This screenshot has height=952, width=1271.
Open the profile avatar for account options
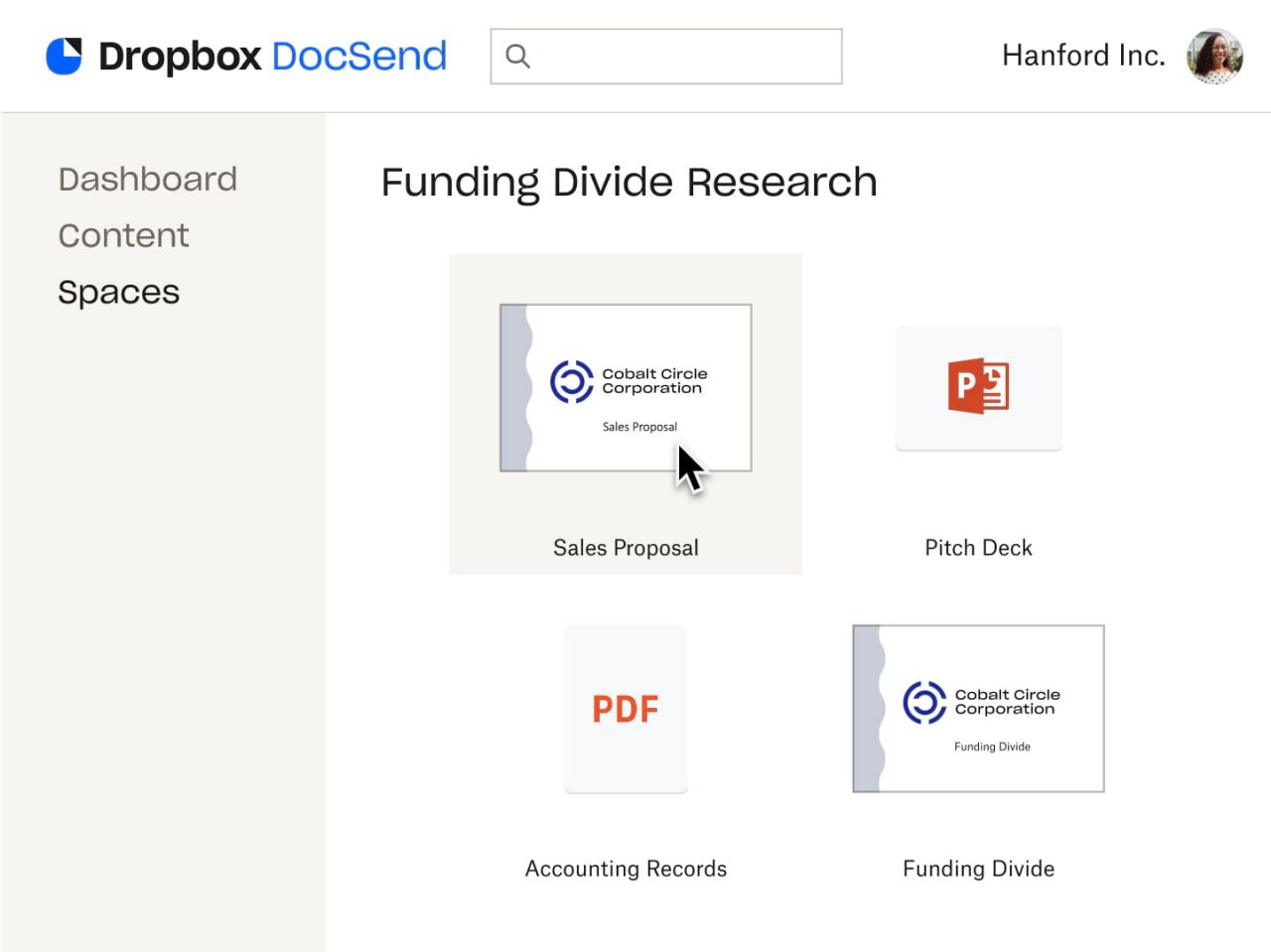[x=1214, y=56]
